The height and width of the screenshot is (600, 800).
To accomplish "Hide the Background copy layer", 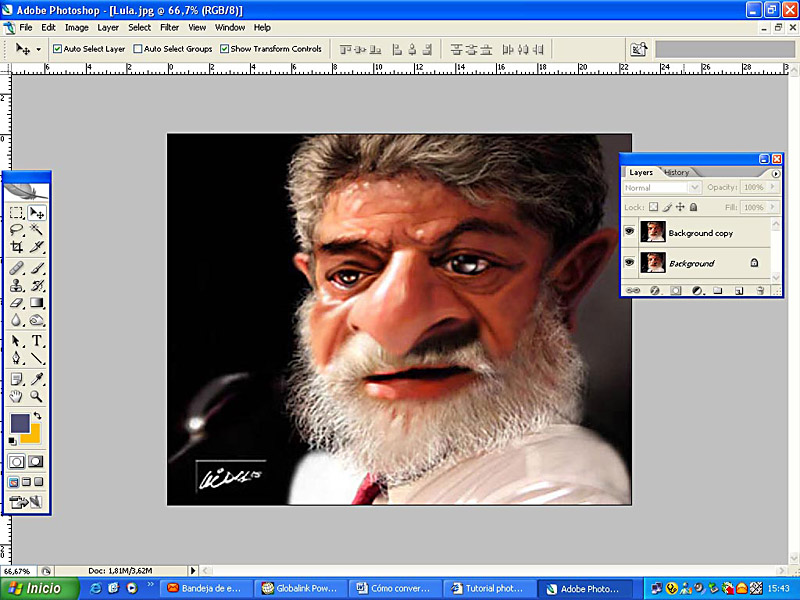I will click(x=630, y=232).
